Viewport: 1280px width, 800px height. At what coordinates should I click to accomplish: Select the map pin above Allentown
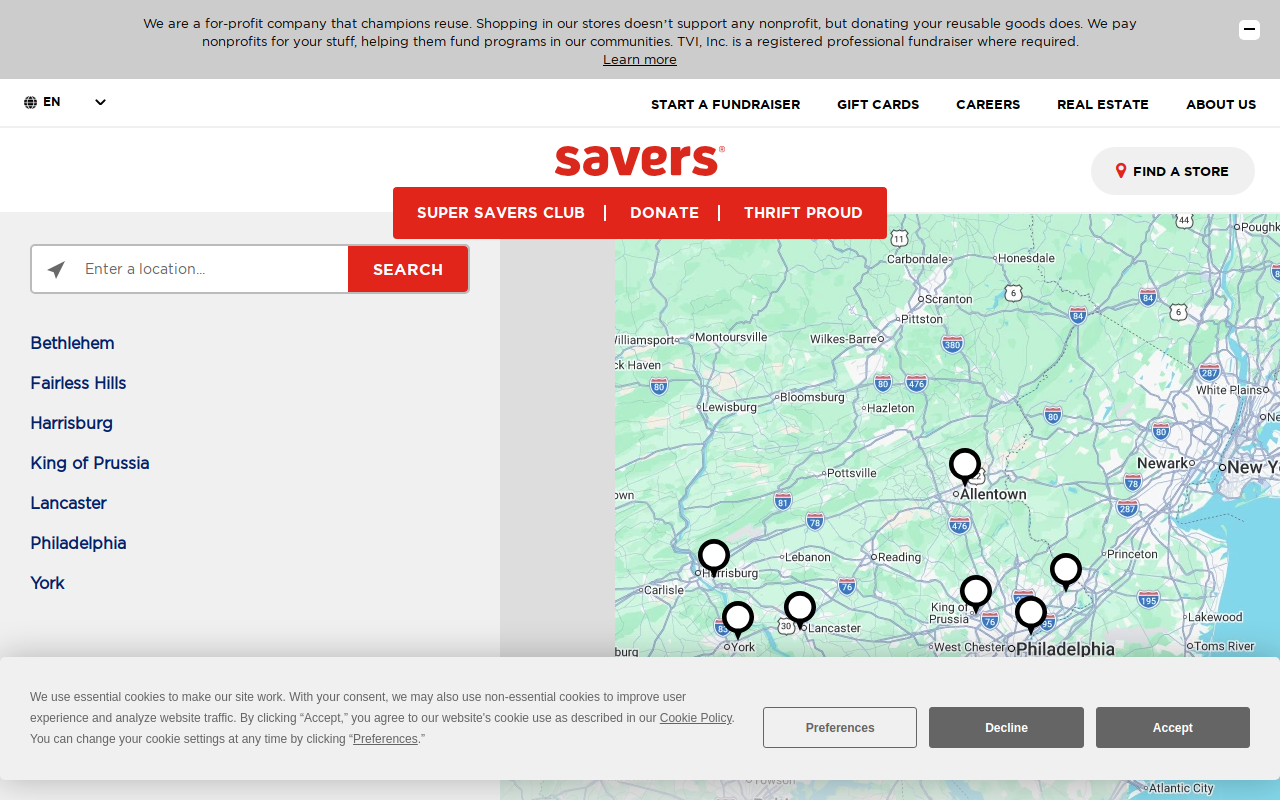[965, 467]
